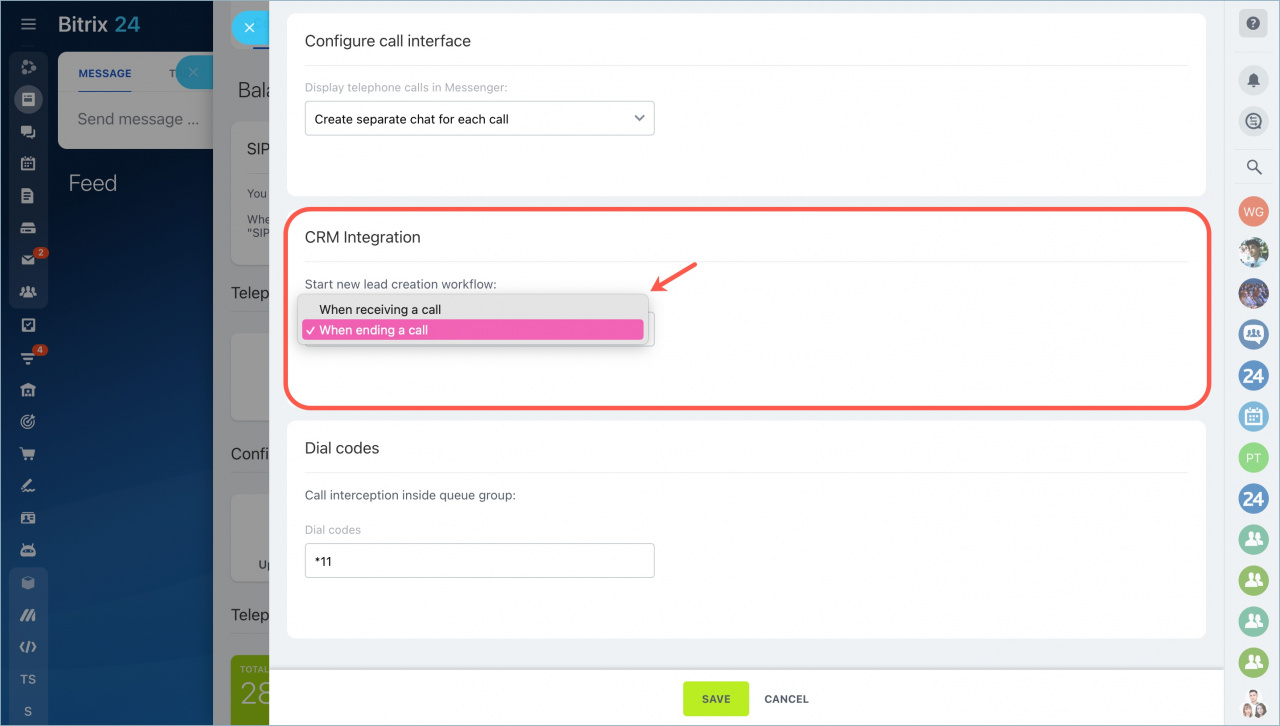Click the search magnifier in right sidebar
Viewport: 1280px width, 726px height.
(1253, 167)
